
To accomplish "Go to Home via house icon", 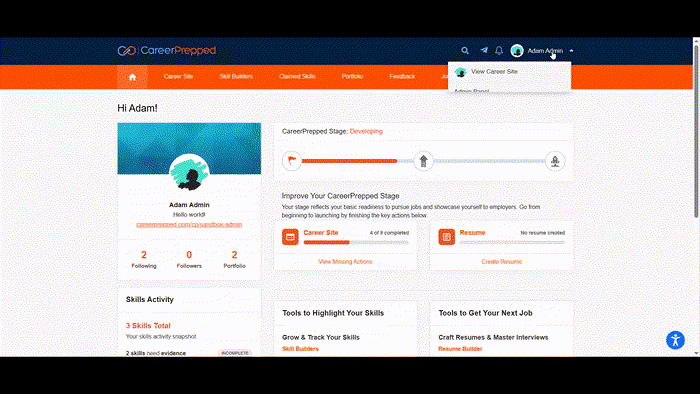I will (x=132, y=77).
